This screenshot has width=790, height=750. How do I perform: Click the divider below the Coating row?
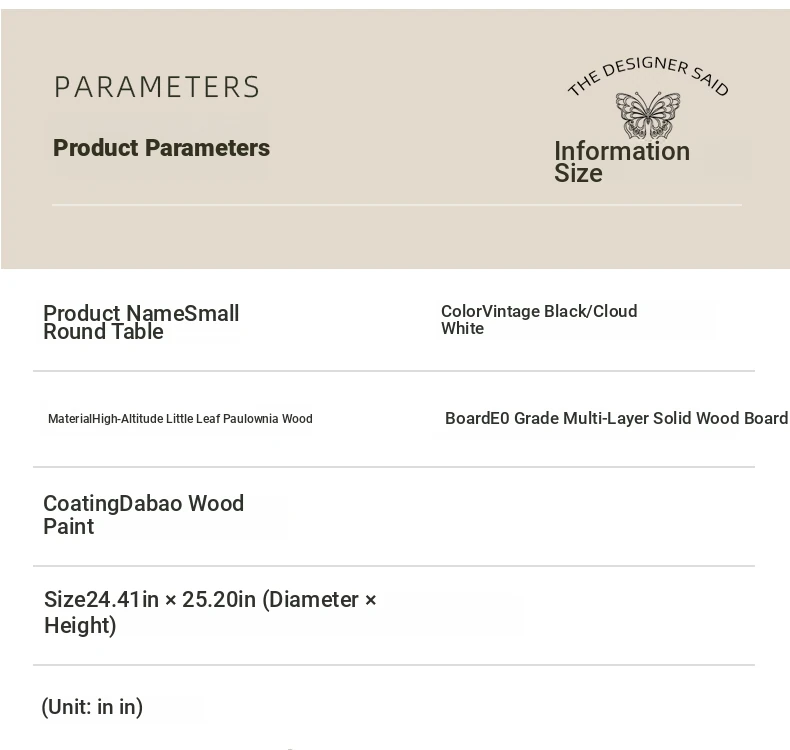(394, 566)
